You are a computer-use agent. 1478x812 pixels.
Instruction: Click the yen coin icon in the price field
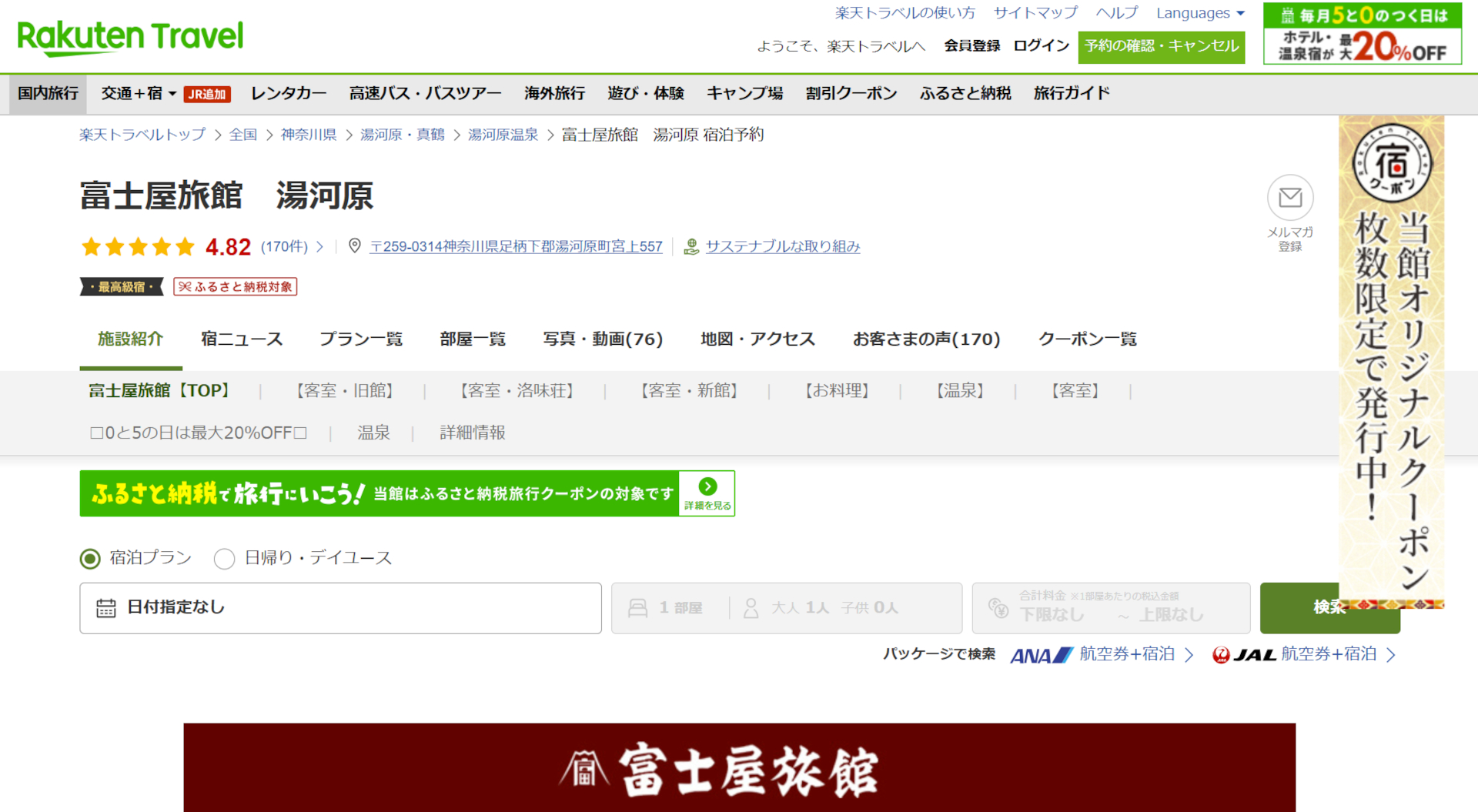click(998, 608)
